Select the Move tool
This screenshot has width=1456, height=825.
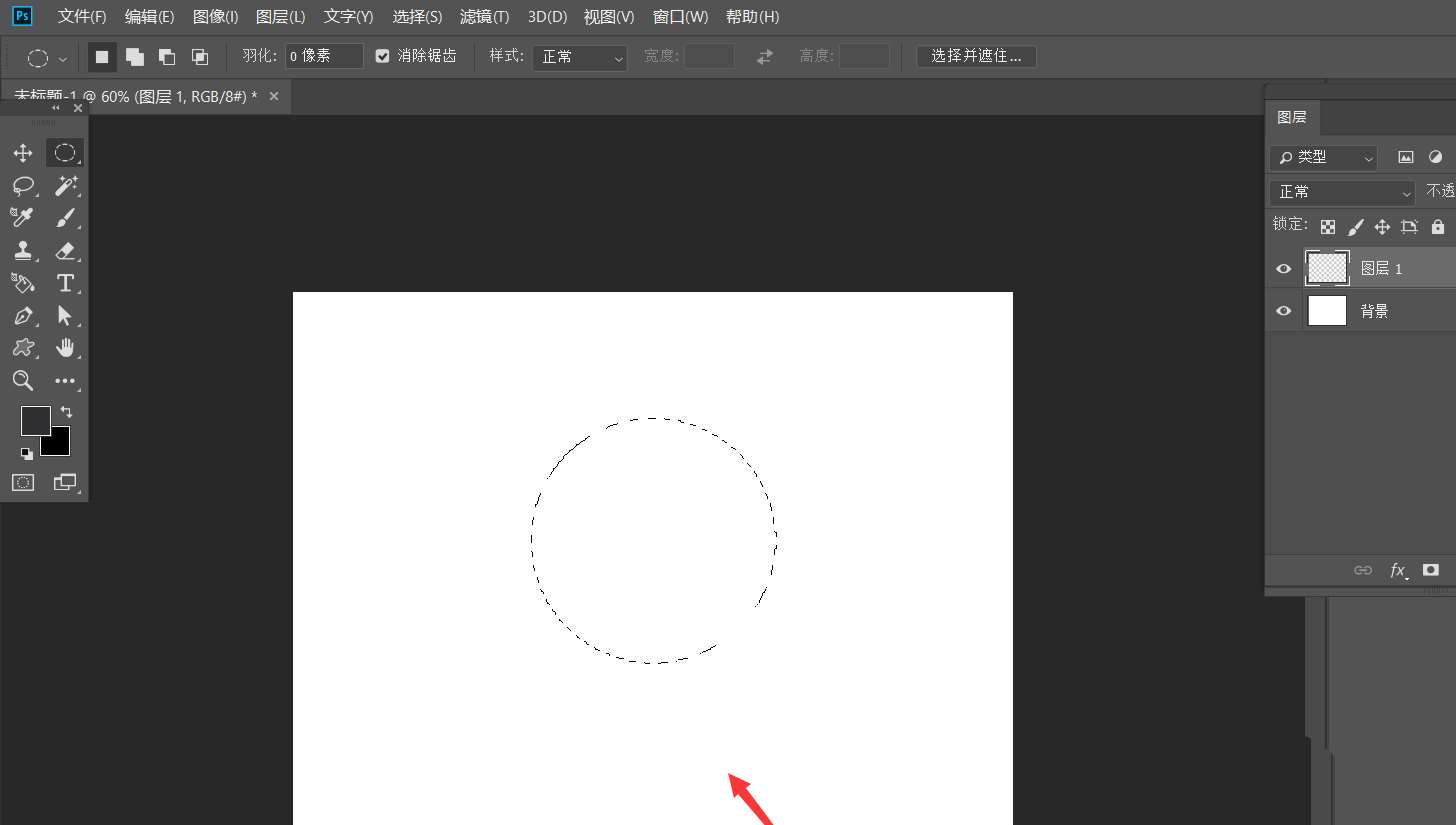pos(23,152)
